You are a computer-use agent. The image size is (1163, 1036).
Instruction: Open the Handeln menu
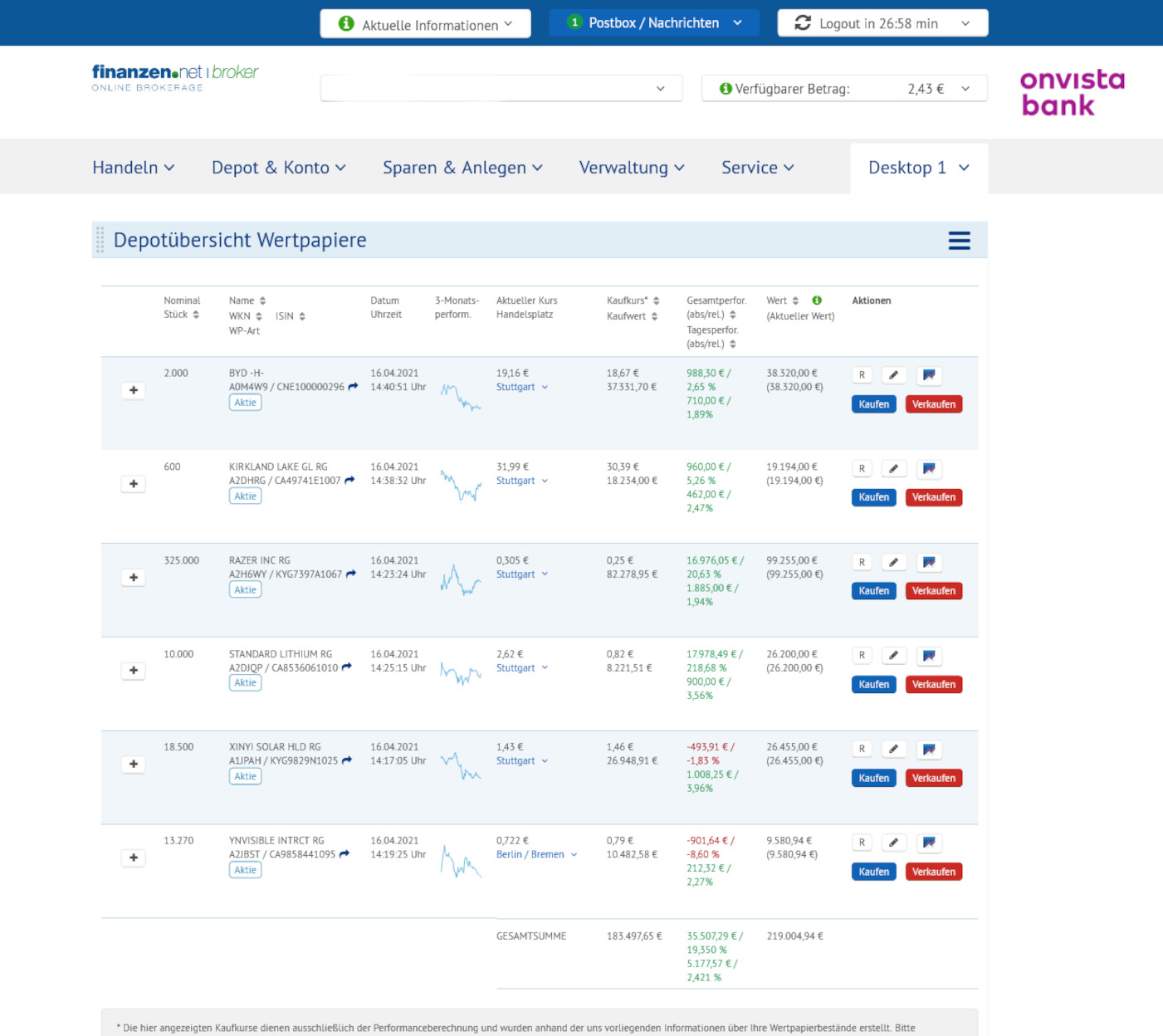coord(134,168)
